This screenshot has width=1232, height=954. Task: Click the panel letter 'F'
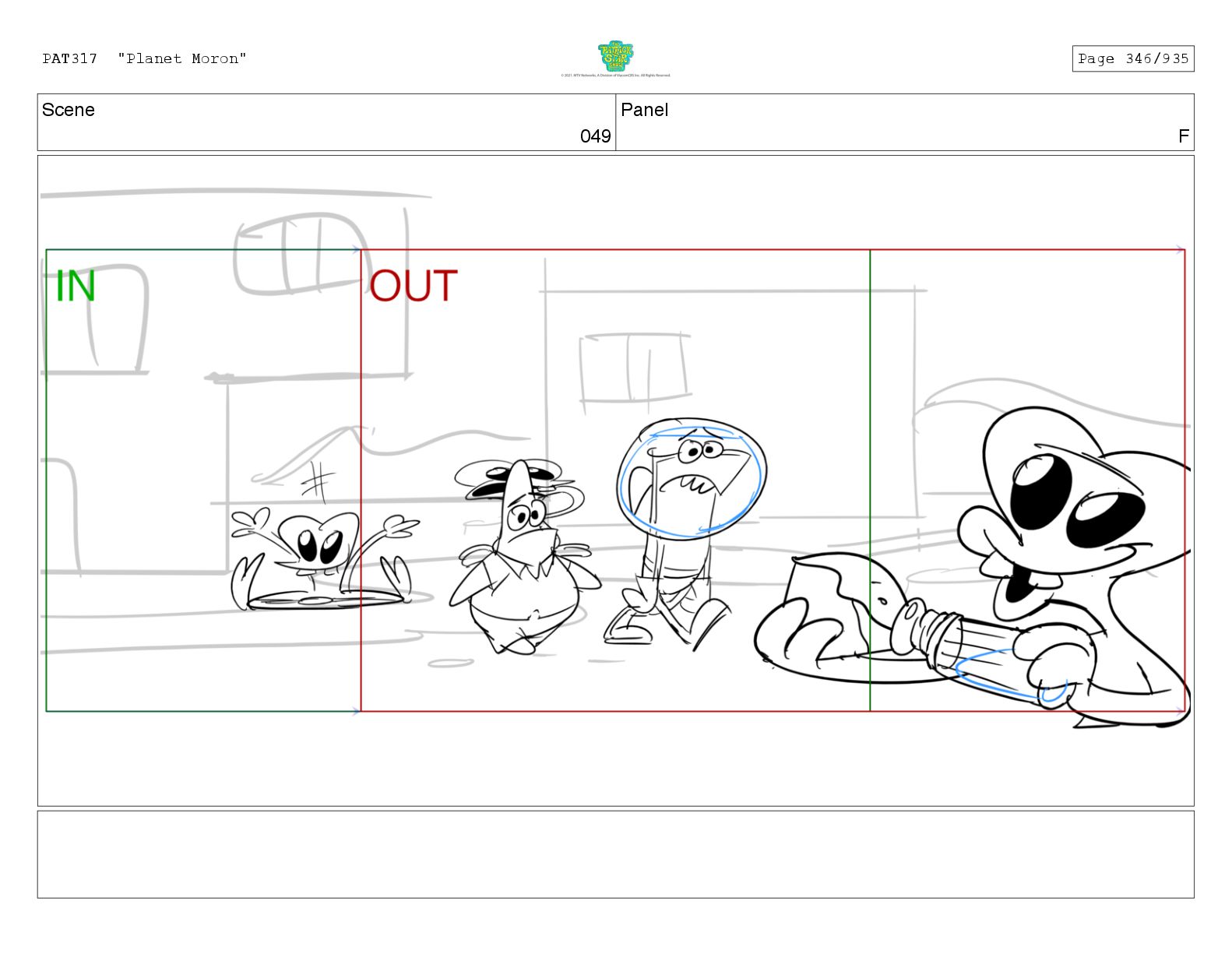click(1184, 136)
